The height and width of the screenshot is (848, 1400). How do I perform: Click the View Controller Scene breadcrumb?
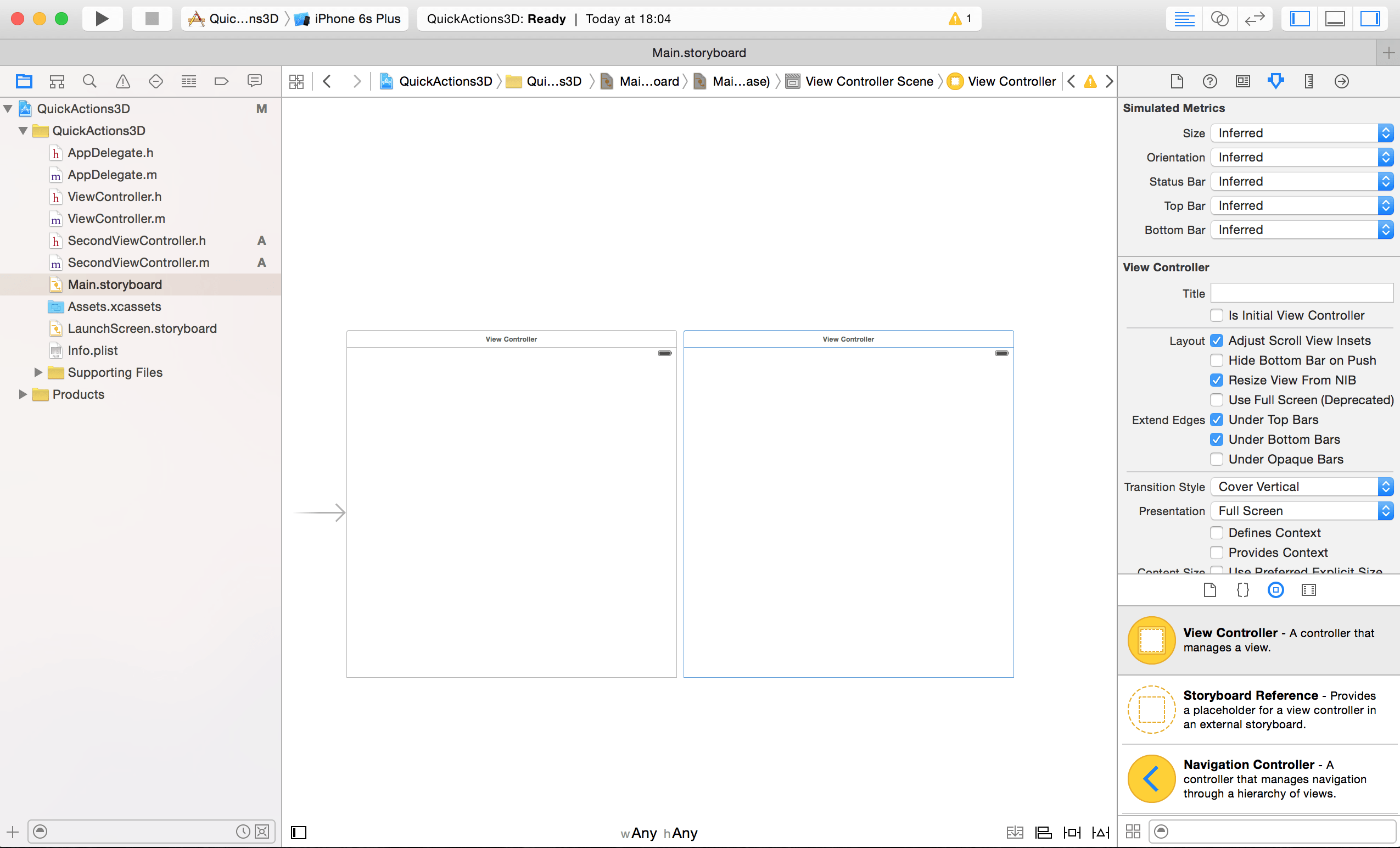click(x=859, y=81)
